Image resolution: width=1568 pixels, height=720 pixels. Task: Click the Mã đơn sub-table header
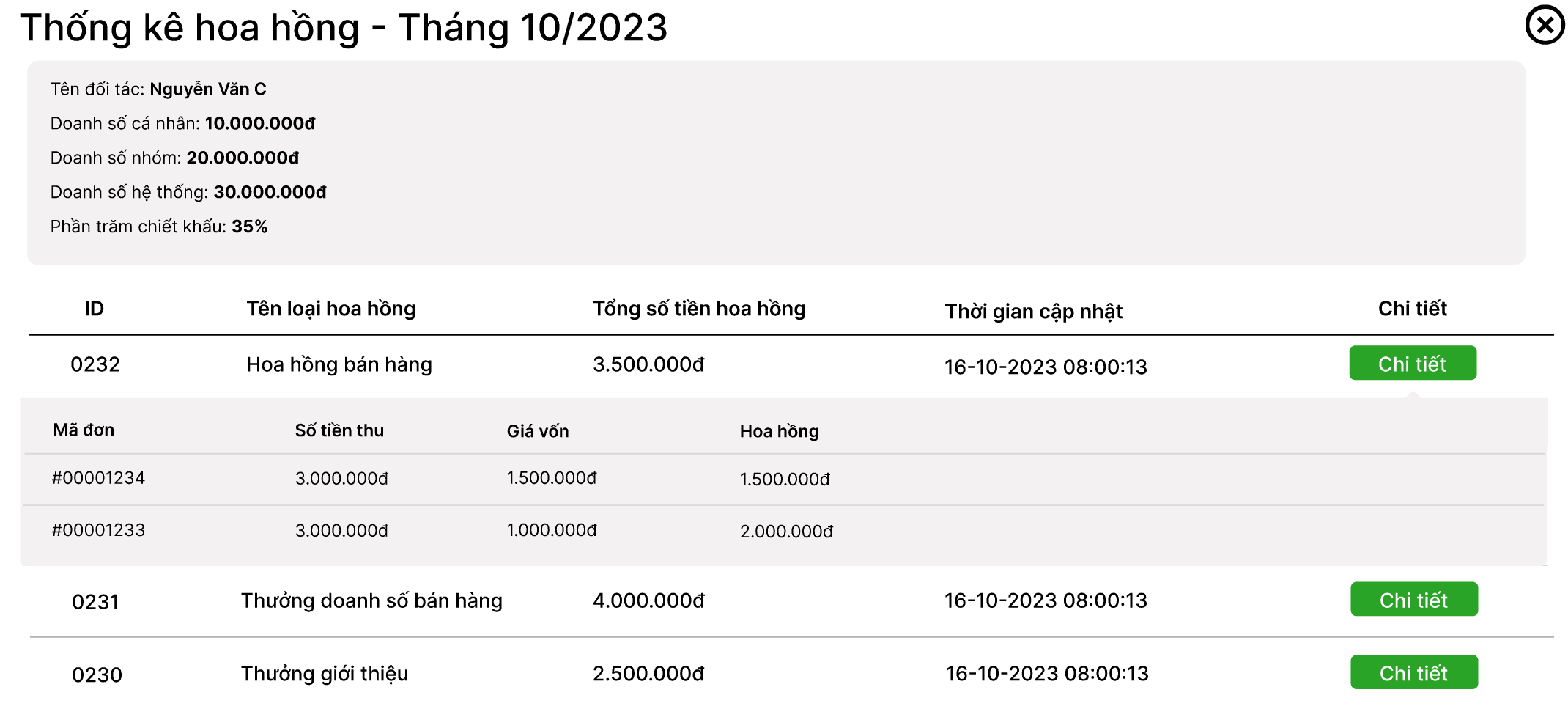84,430
